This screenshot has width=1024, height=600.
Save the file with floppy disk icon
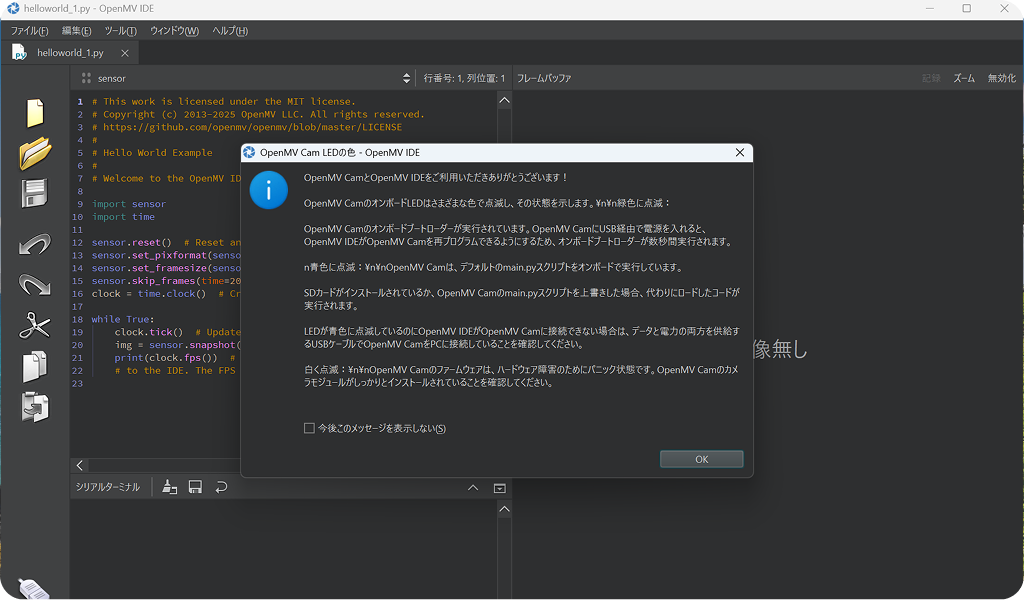pyautogui.click(x=35, y=194)
